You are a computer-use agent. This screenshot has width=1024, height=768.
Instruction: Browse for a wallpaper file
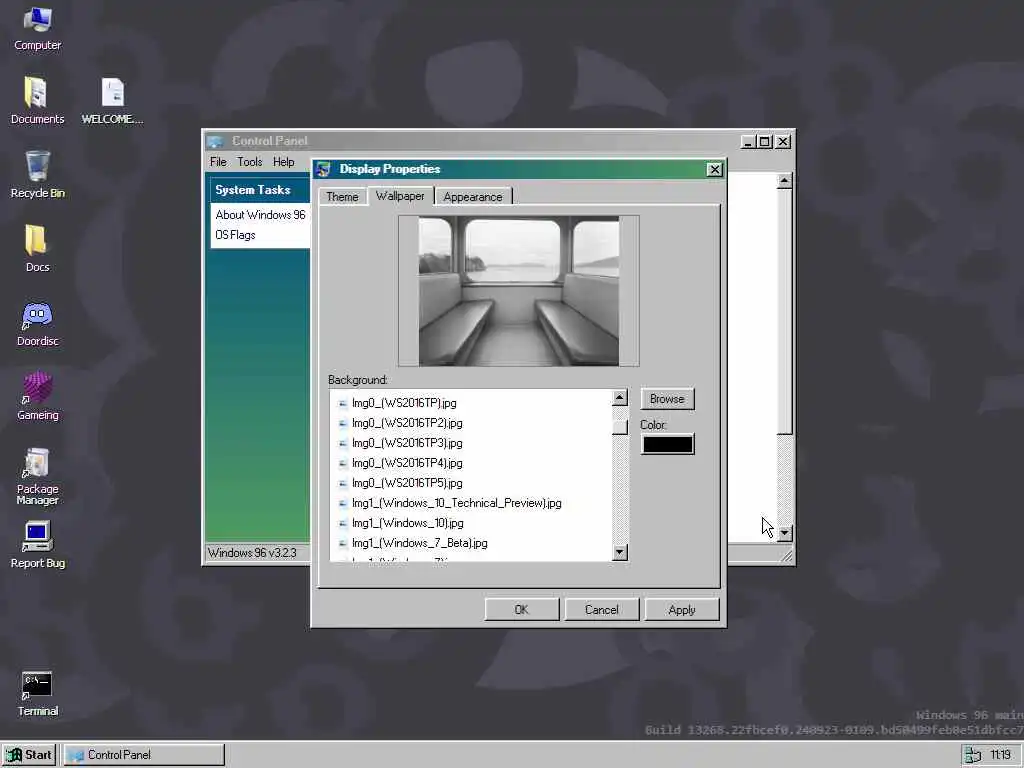coord(667,399)
